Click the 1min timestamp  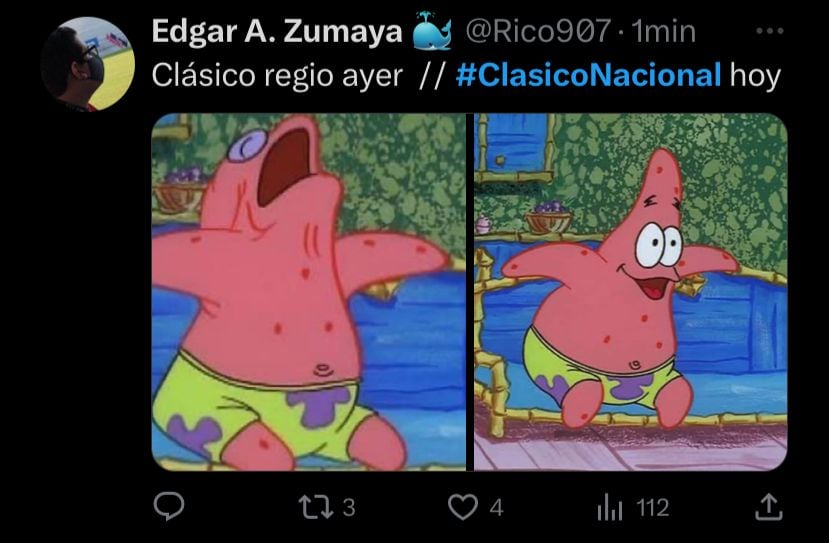(x=664, y=31)
